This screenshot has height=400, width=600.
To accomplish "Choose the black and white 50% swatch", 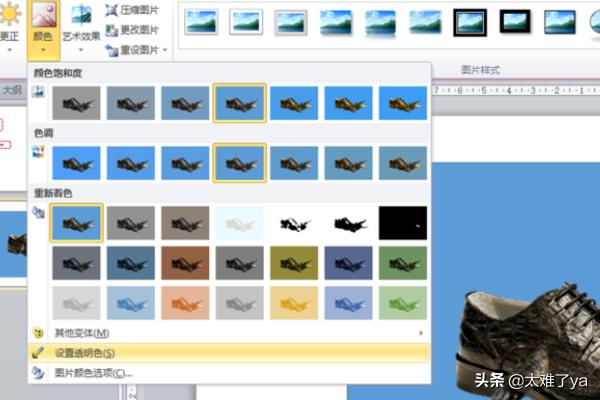I will click(x=348, y=223).
